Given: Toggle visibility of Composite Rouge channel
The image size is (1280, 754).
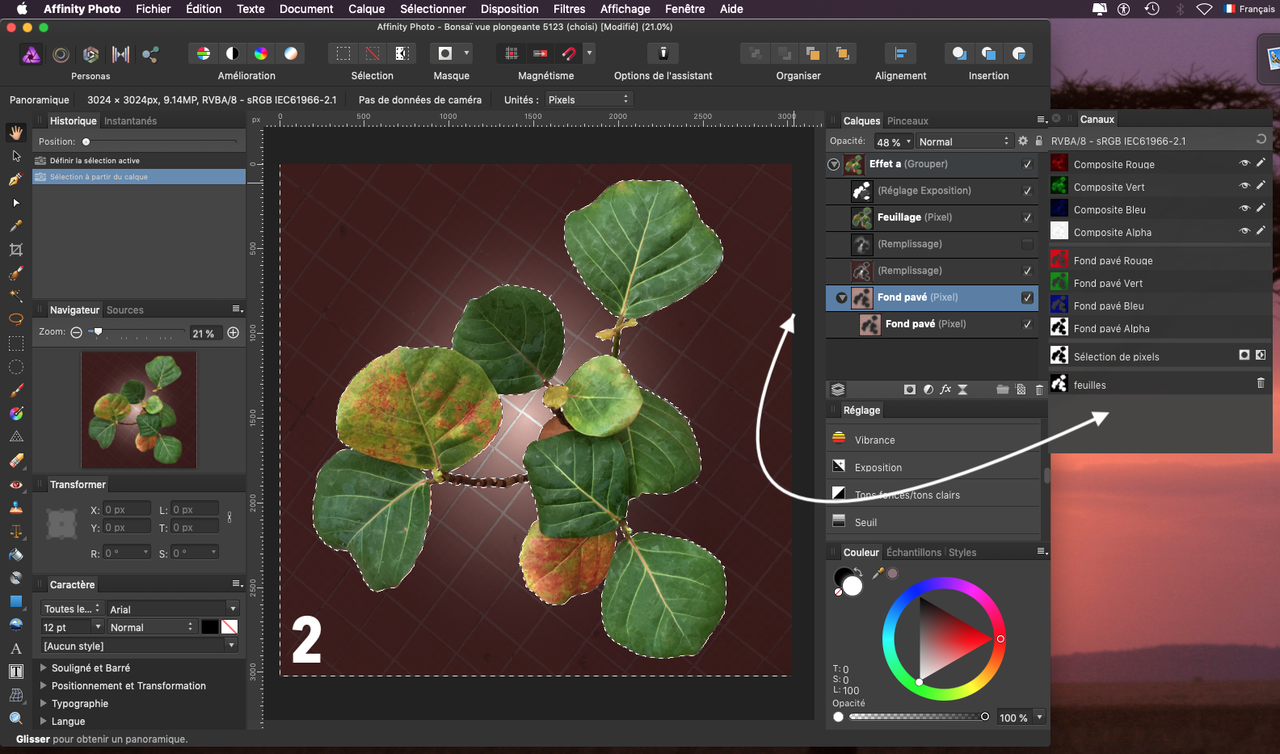Looking at the screenshot, I should click(x=1245, y=163).
